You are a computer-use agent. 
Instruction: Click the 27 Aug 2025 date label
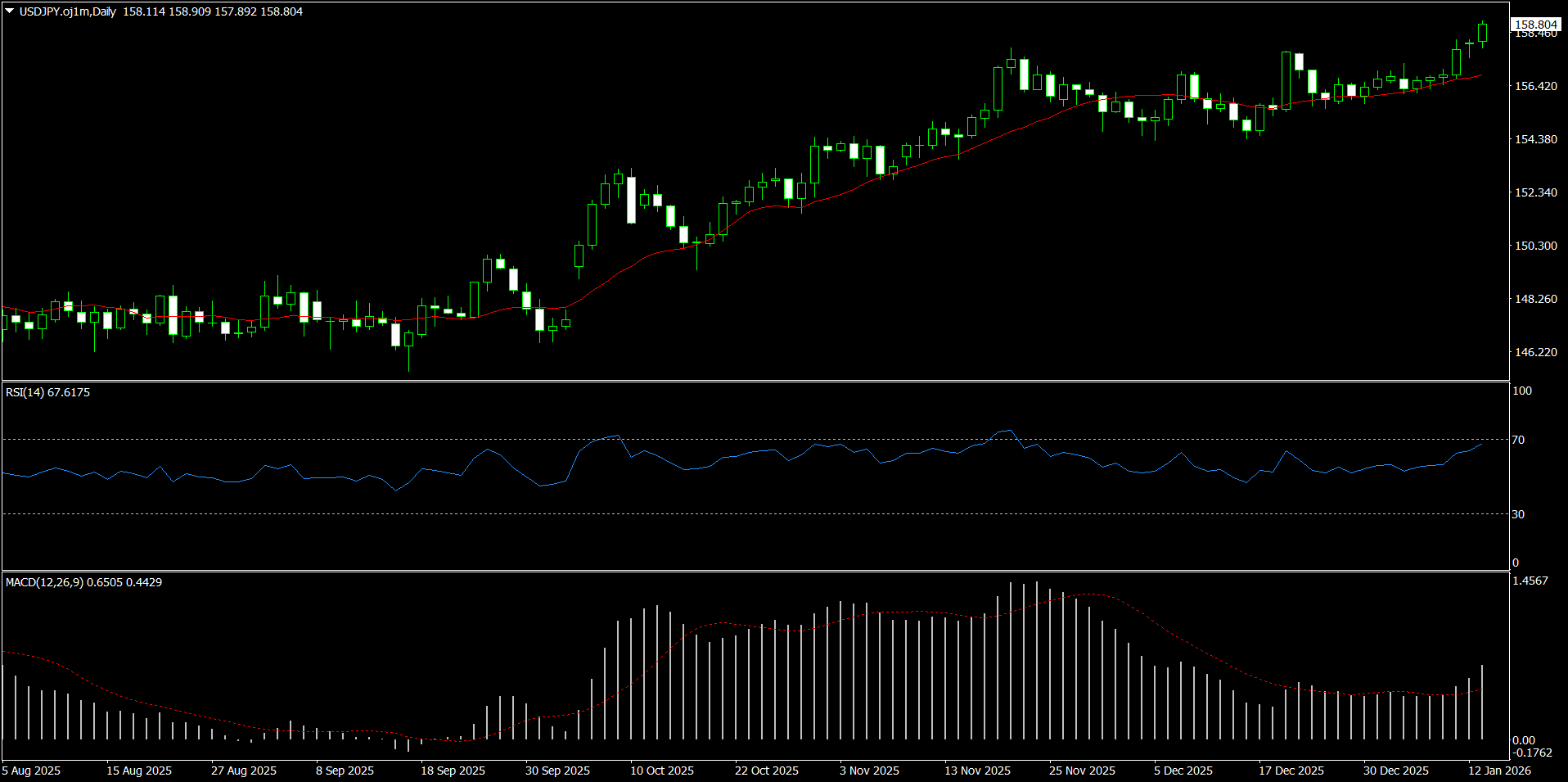pyautogui.click(x=244, y=771)
